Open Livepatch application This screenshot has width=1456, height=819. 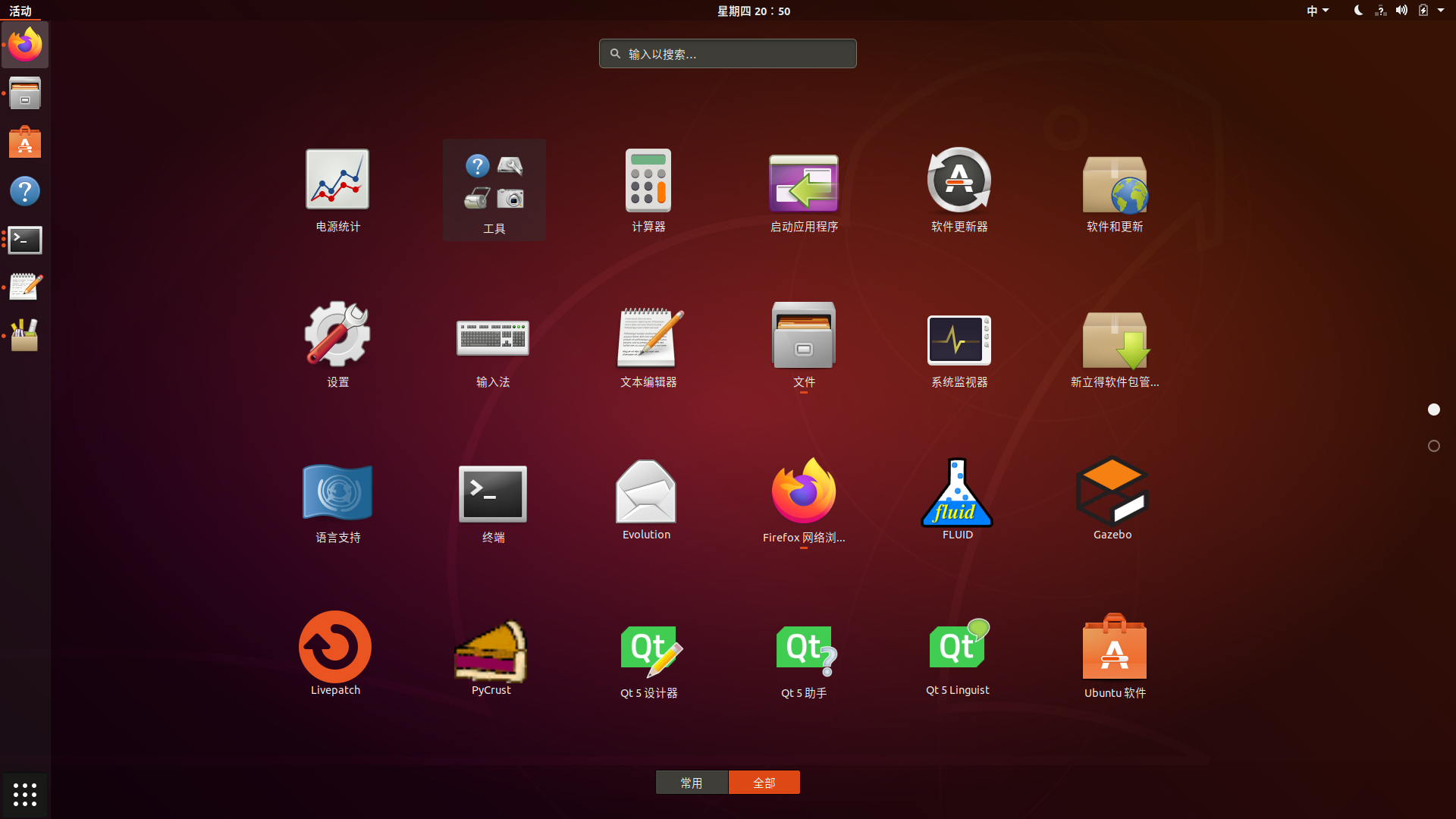pyautogui.click(x=335, y=648)
